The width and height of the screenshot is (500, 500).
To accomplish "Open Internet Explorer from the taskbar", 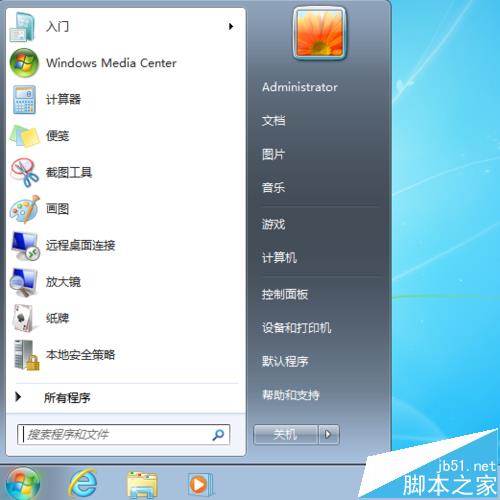I will (83, 483).
